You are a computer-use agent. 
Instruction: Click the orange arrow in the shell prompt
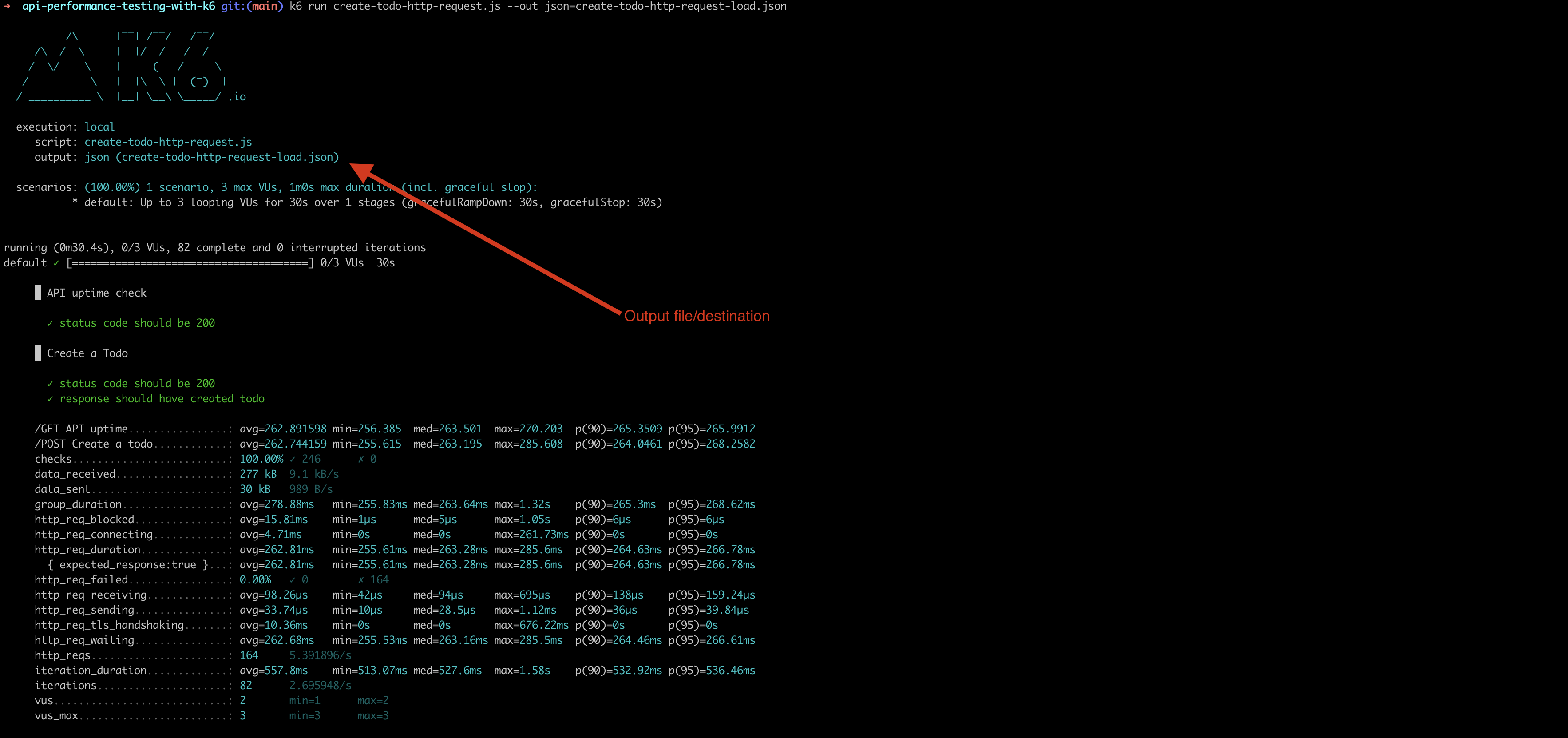tap(7, 7)
